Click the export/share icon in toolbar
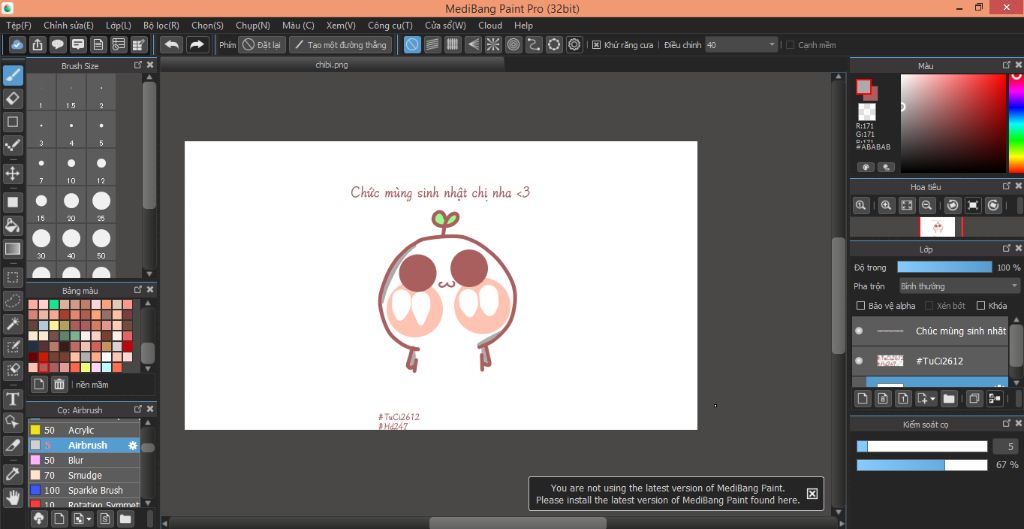Image resolution: width=1024 pixels, height=529 pixels. coord(37,44)
